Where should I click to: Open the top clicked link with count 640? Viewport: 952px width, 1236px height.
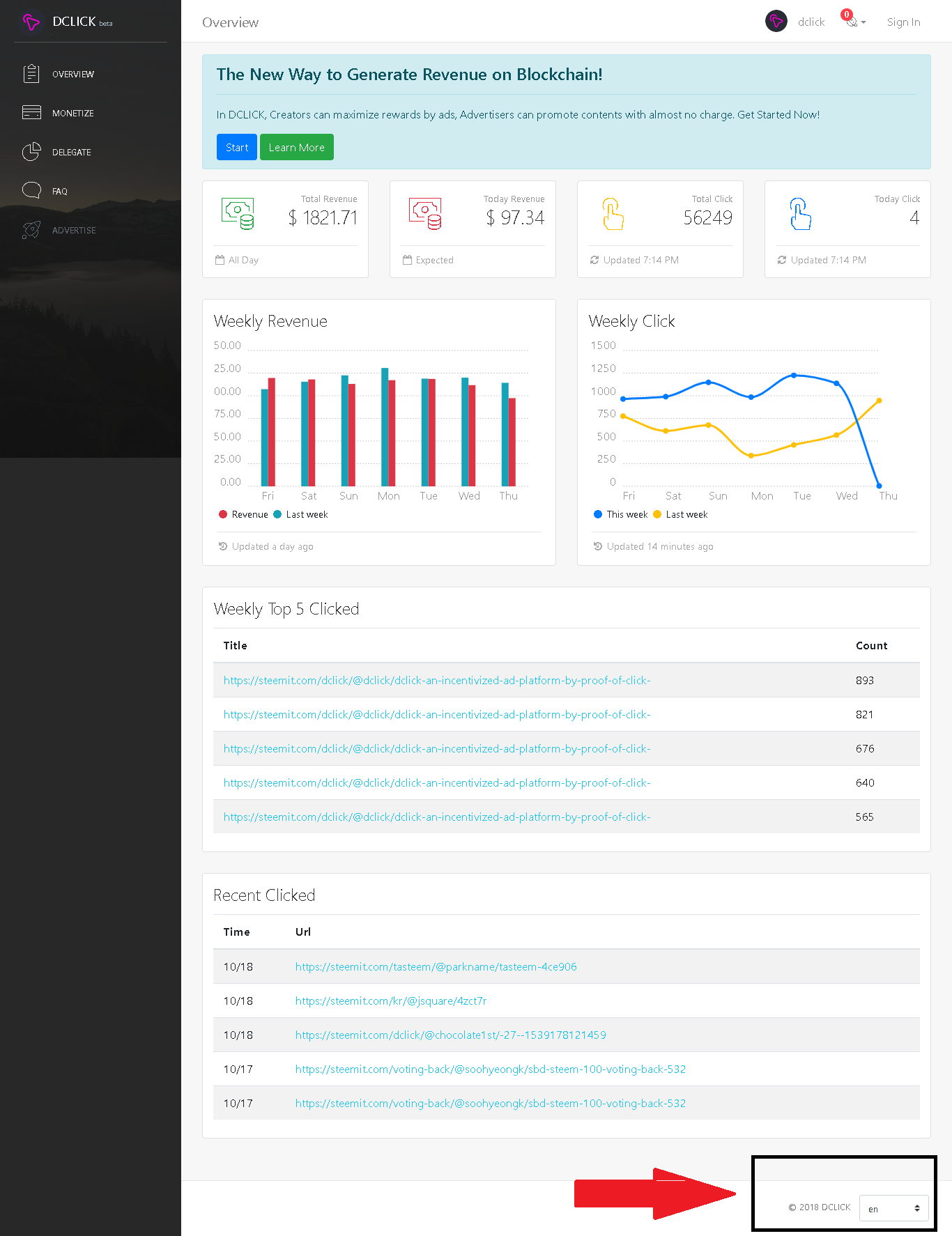[437, 782]
